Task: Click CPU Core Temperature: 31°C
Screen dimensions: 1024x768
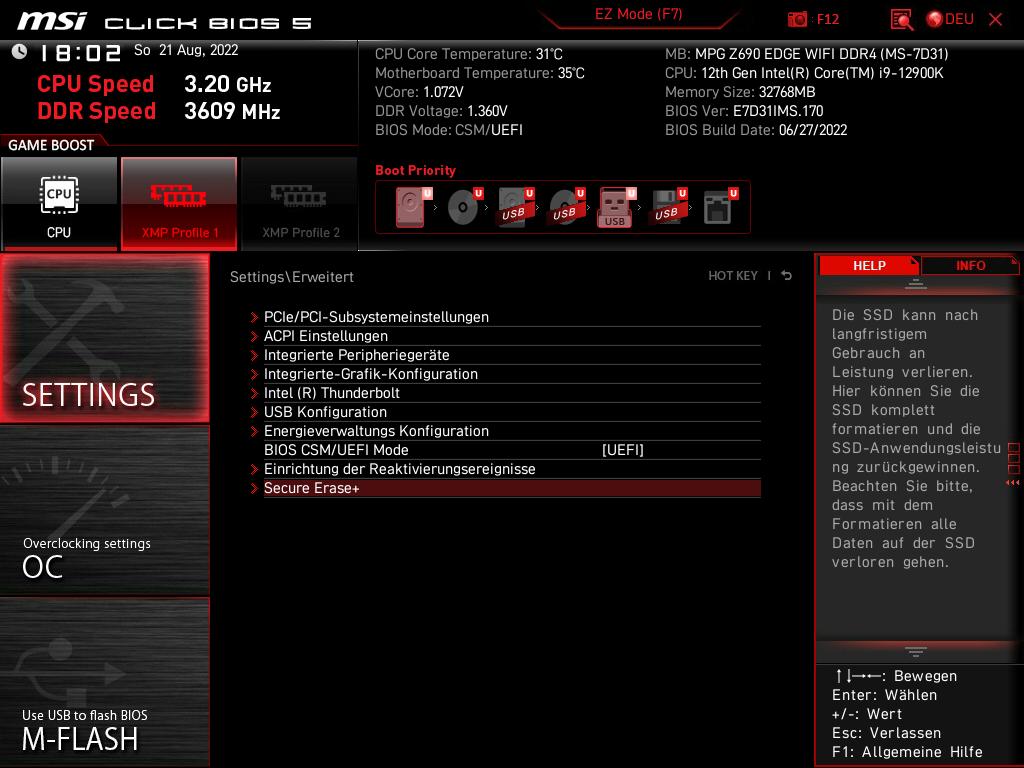Action: click(x=468, y=54)
